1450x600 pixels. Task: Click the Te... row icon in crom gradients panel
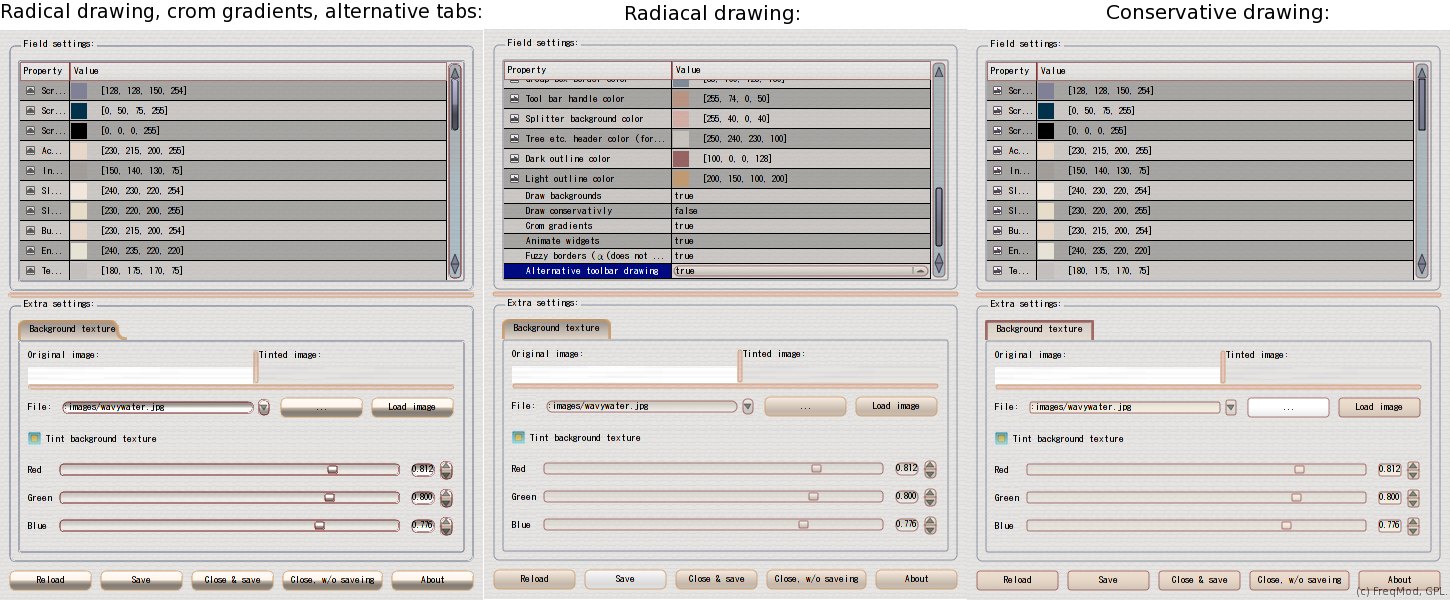pos(30,271)
